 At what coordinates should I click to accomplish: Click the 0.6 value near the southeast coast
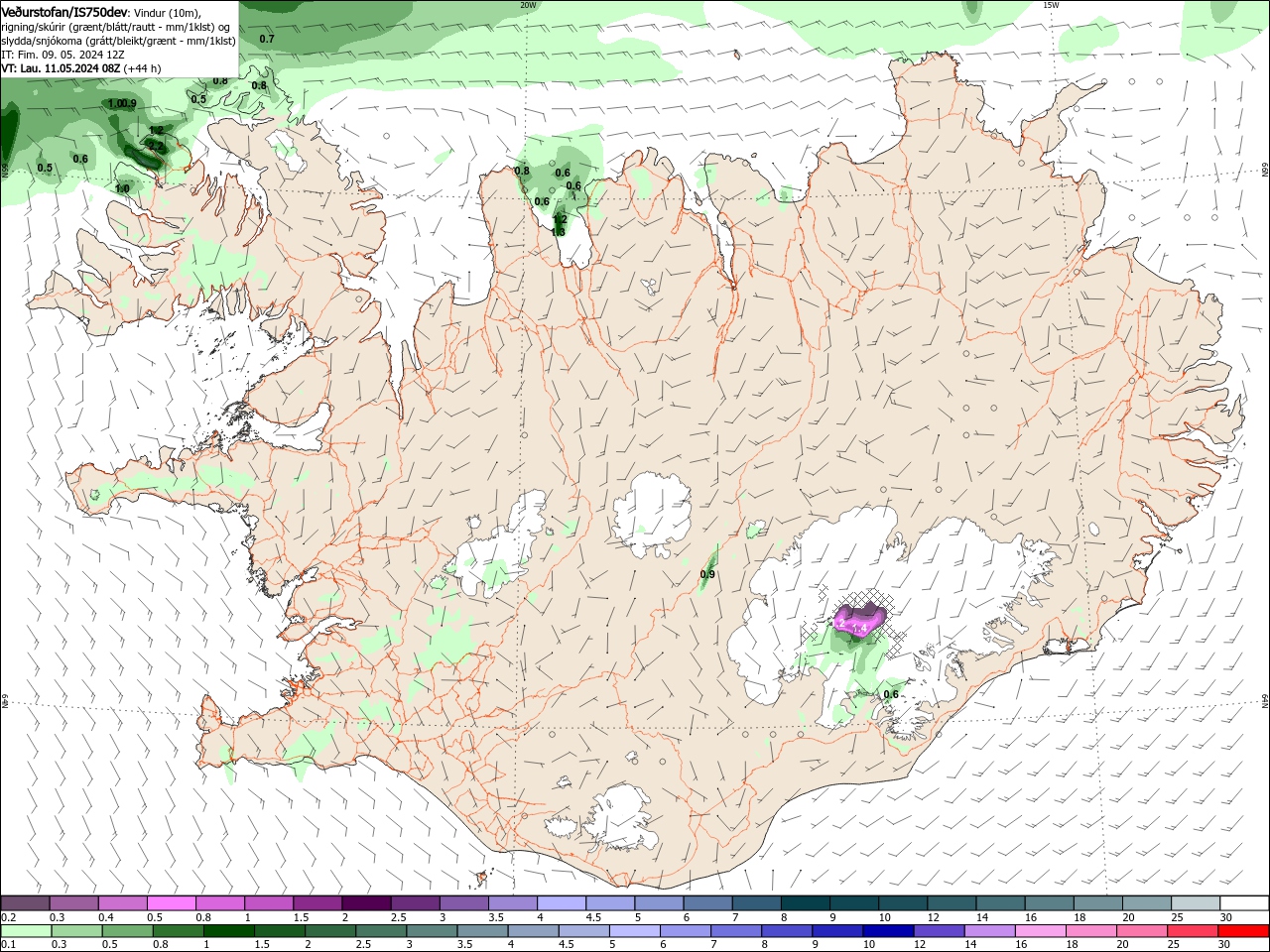tap(891, 694)
